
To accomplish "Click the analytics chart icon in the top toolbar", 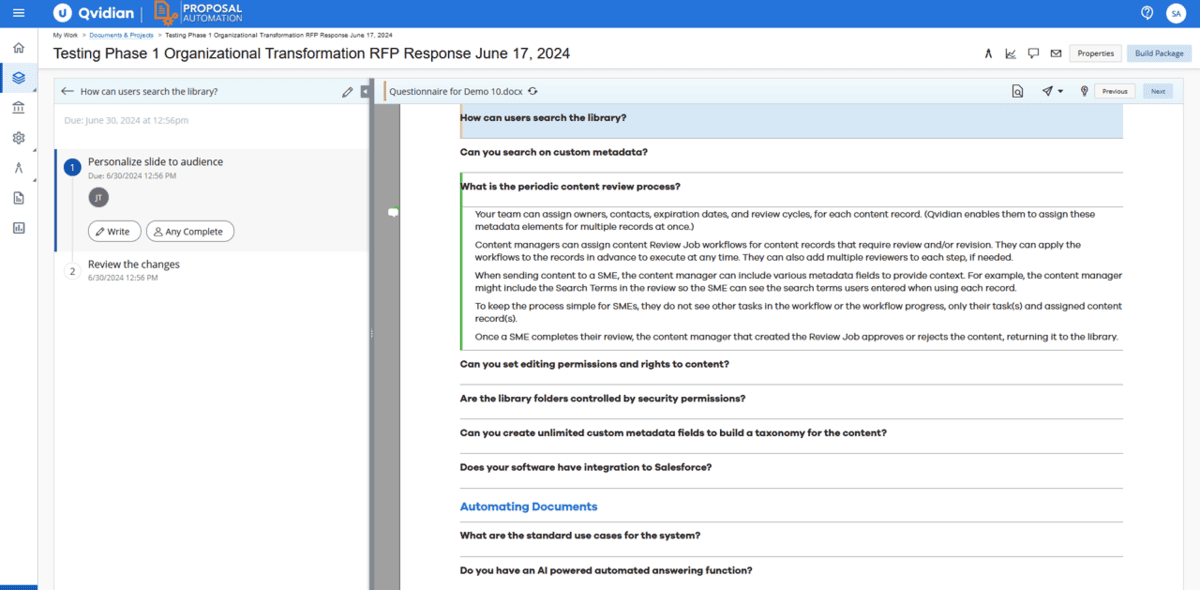I will (x=1011, y=53).
